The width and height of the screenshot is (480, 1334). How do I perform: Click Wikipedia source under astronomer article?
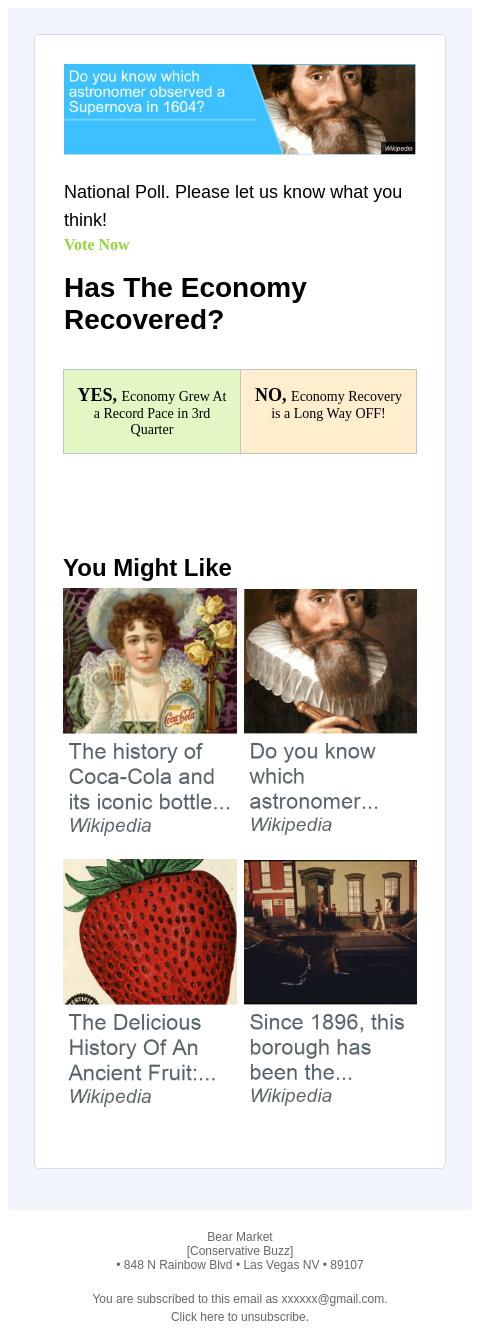click(x=291, y=825)
